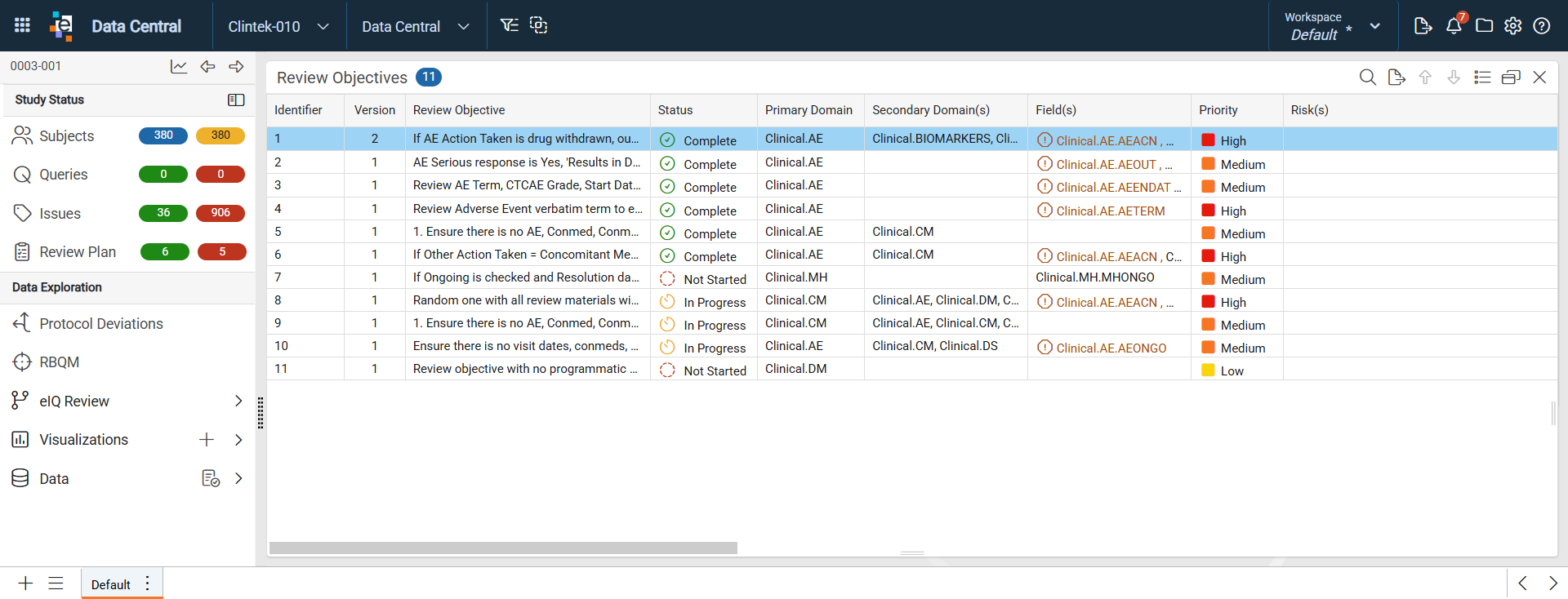Click the export icon in top bar
This screenshot has width=1568, height=599.
pyautogui.click(x=1423, y=26)
